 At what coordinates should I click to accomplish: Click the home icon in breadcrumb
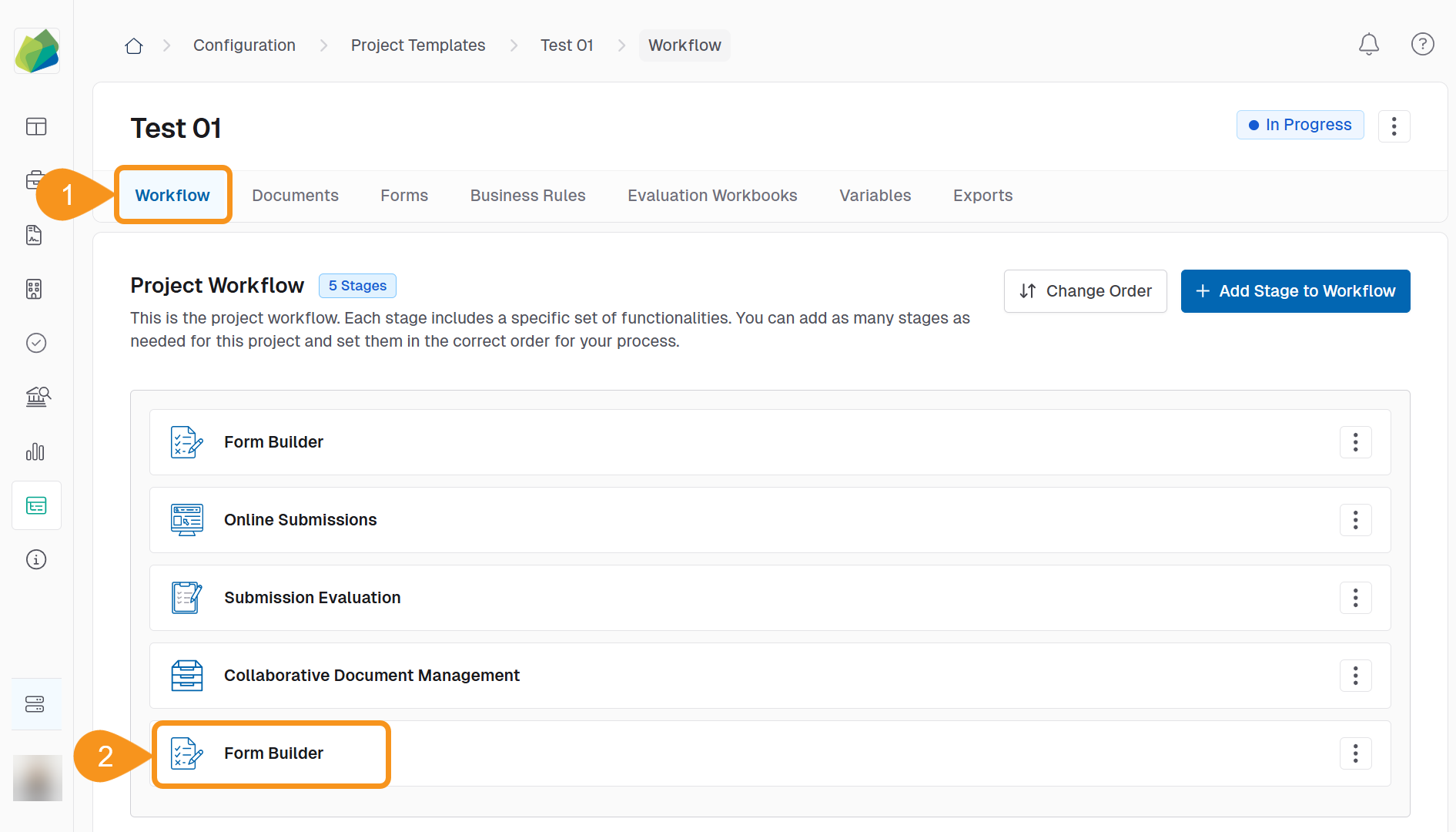point(134,46)
